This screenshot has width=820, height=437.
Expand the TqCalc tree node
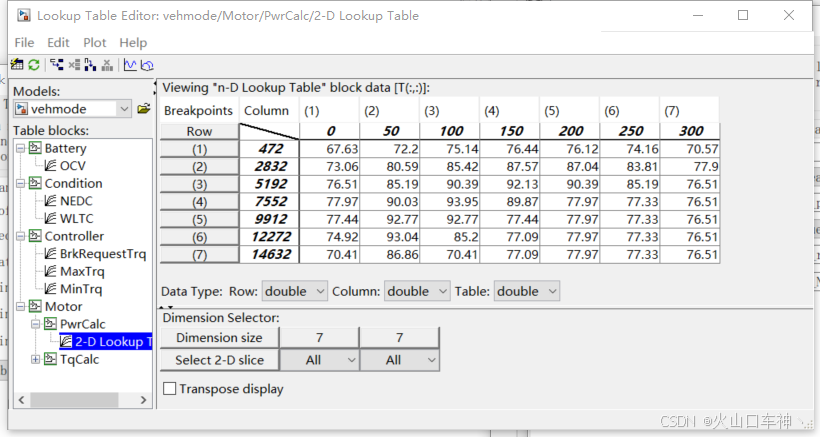point(35,359)
